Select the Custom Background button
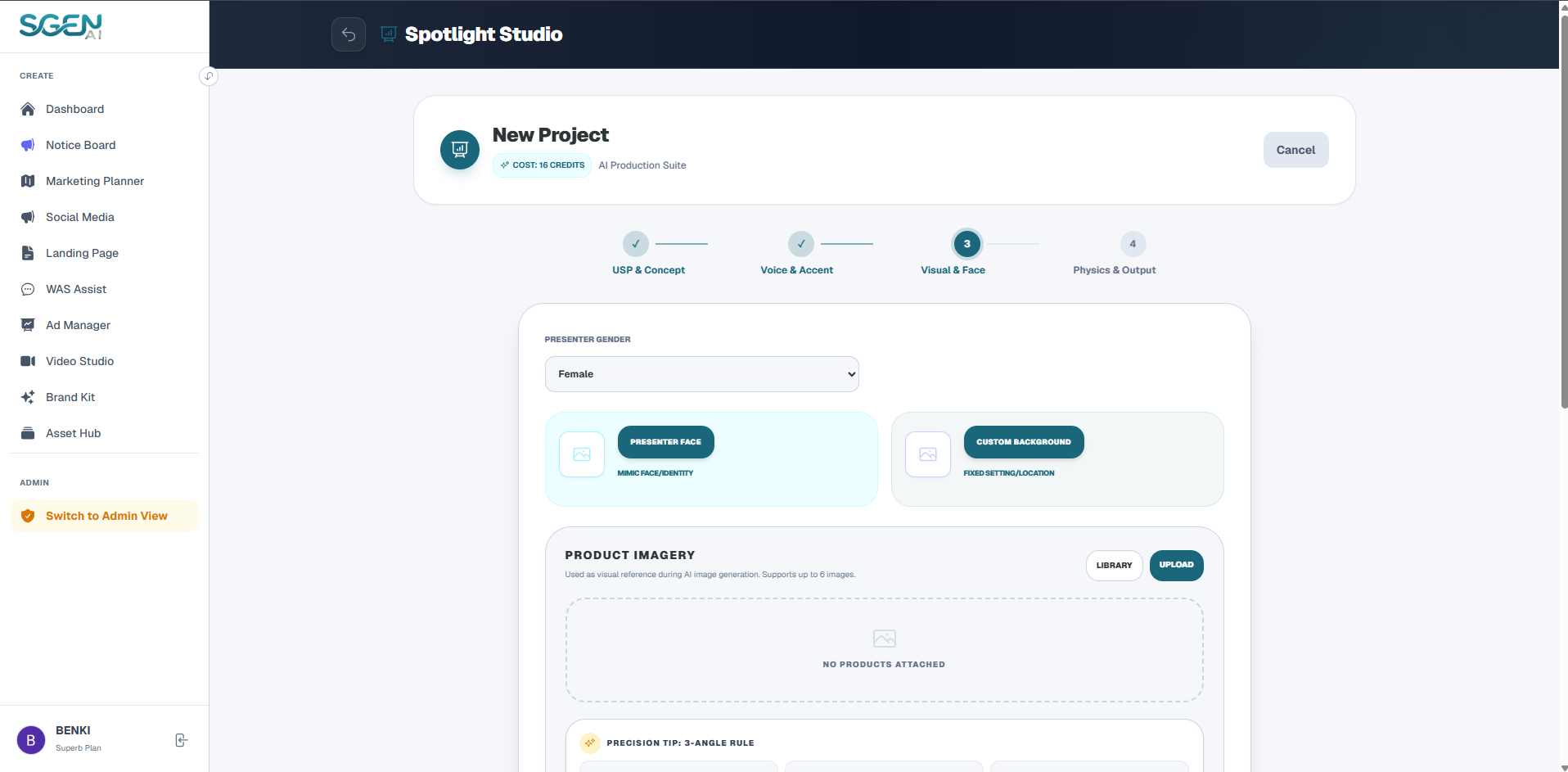Image resolution: width=1568 pixels, height=772 pixels. (x=1024, y=442)
